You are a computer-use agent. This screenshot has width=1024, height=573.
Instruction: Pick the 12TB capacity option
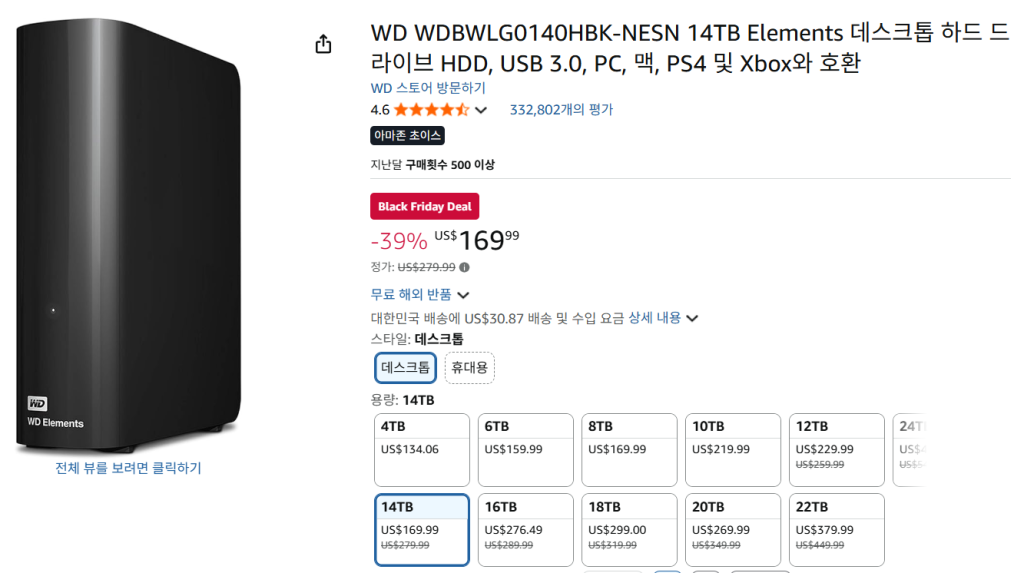pyautogui.click(x=836, y=449)
